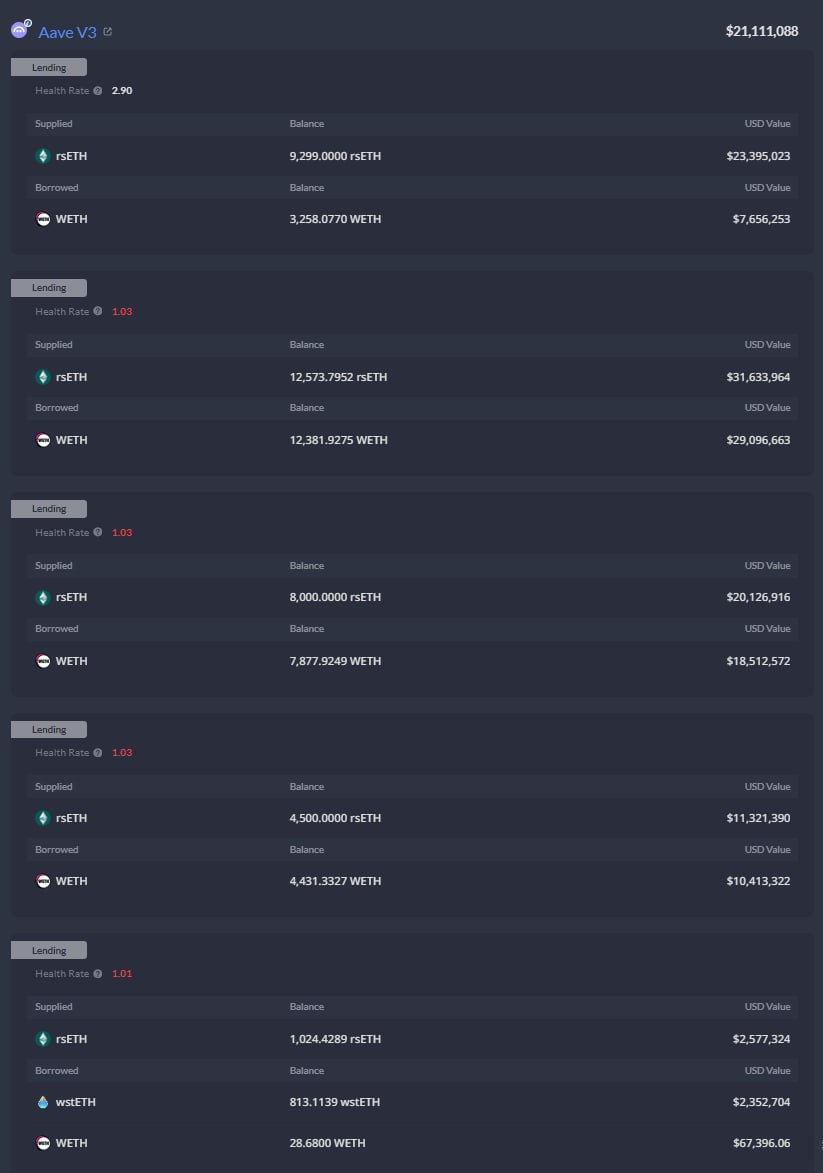Image resolution: width=823 pixels, height=1173 pixels.
Task: Click help icon next to Health Rate 1.01
Action: click(98, 974)
